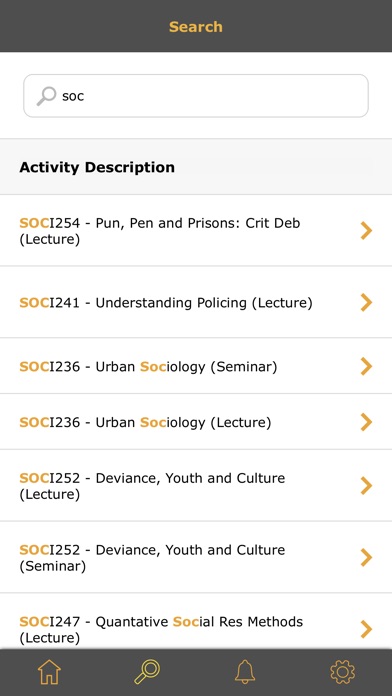
Task: Tap the Search magnifier in bottom bar
Action: click(x=147, y=672)
